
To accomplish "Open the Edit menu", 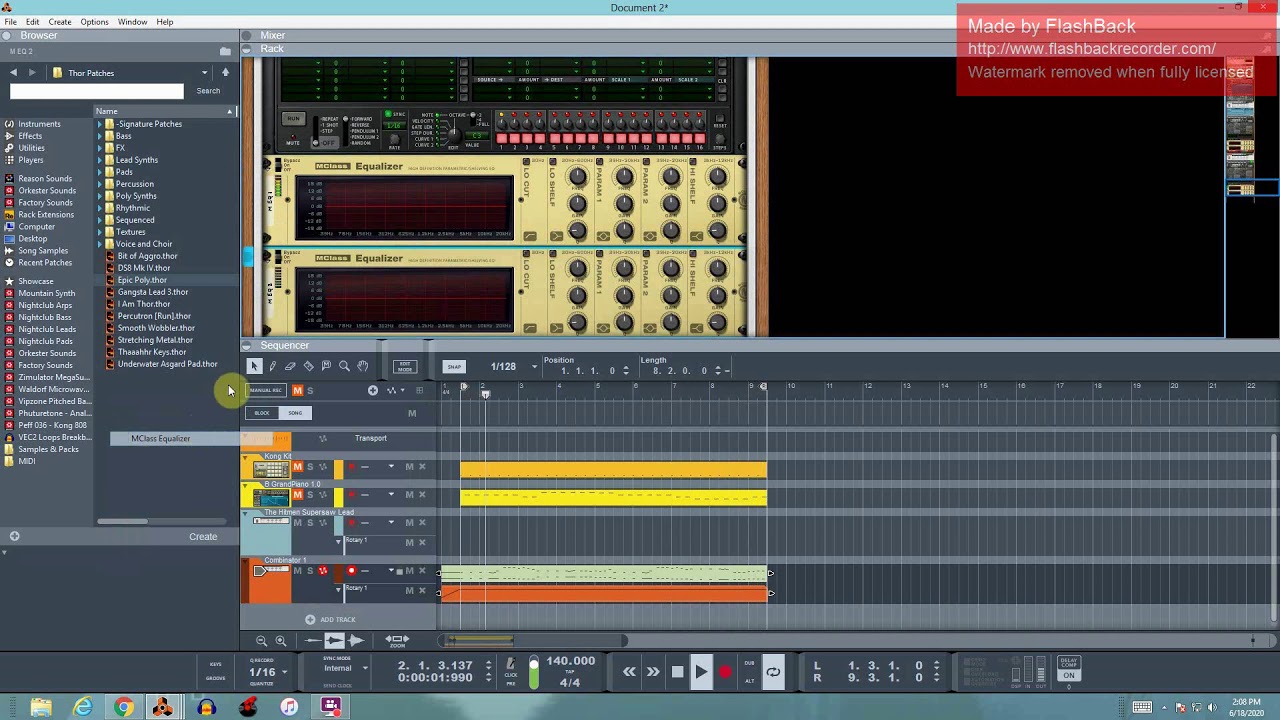I will [x=33, y=22].
